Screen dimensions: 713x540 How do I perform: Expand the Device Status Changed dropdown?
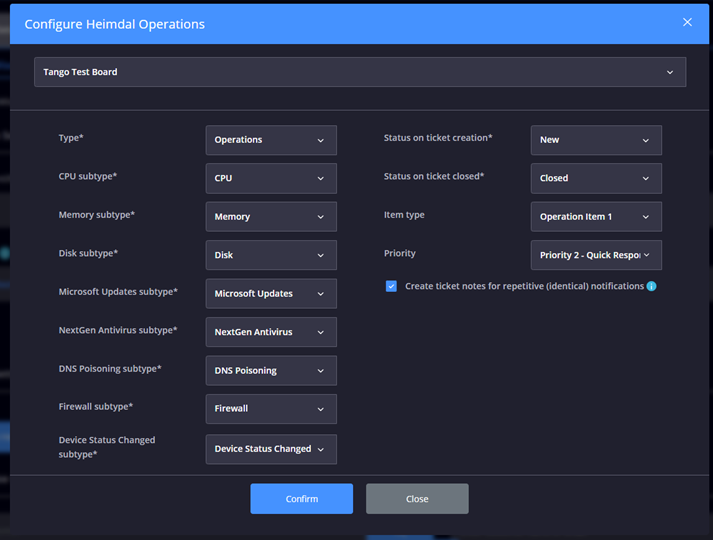(271, 449)
